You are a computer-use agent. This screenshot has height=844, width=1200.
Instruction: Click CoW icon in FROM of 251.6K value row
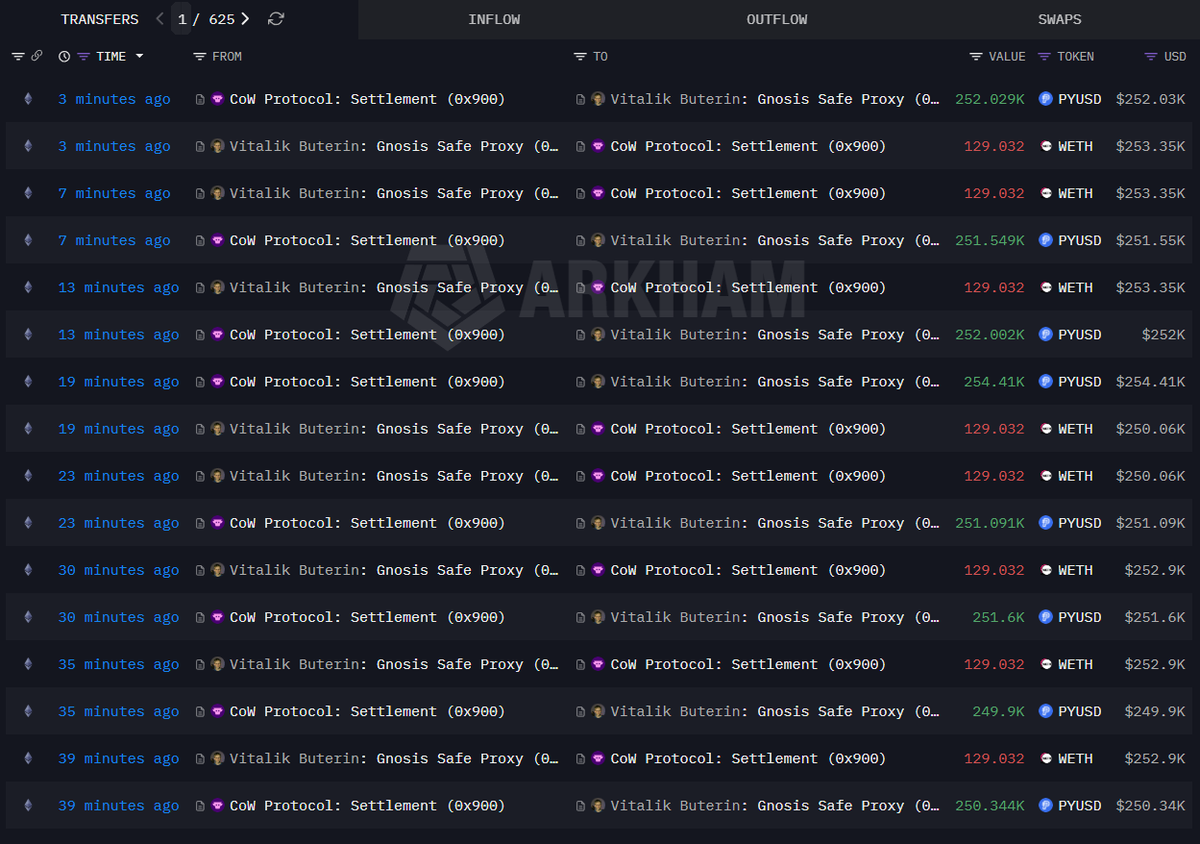coord(217,618)
